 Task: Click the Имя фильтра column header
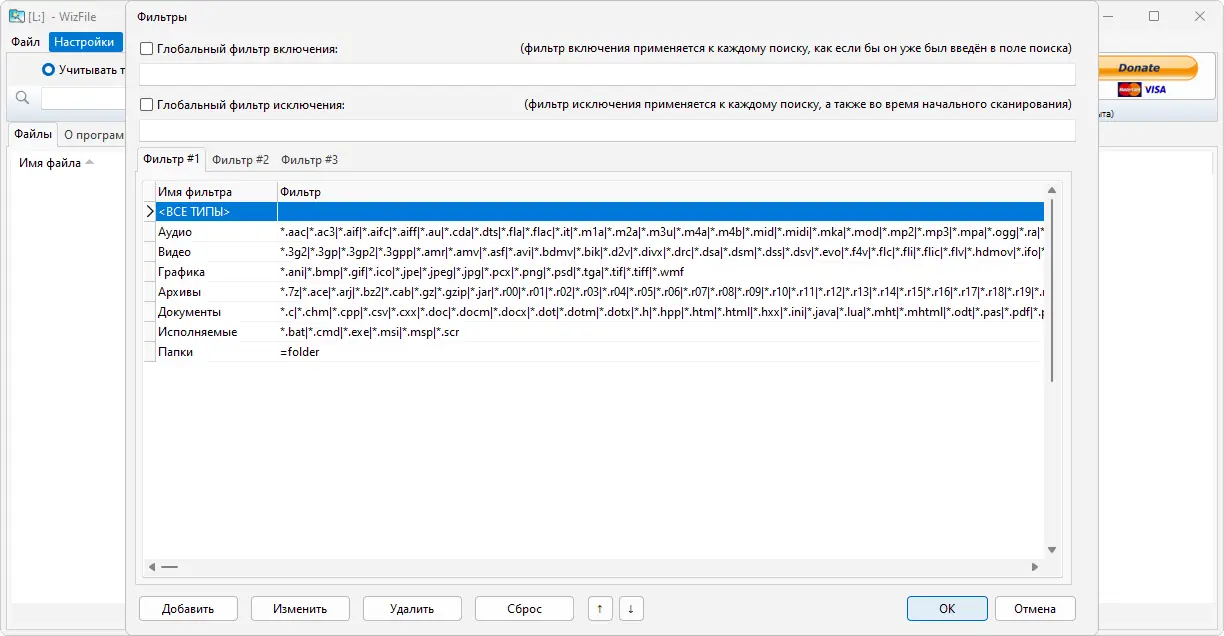click(x=216, y=192)
